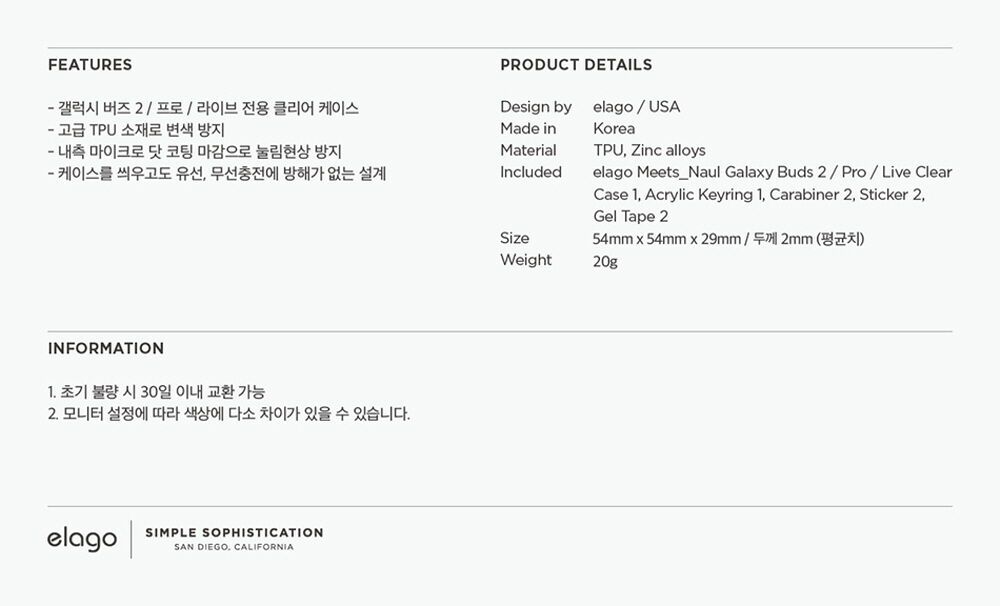Select the TPU, Zinc alloys text
Viewport: 1000px width, 606px height.
tap(649, 151)
